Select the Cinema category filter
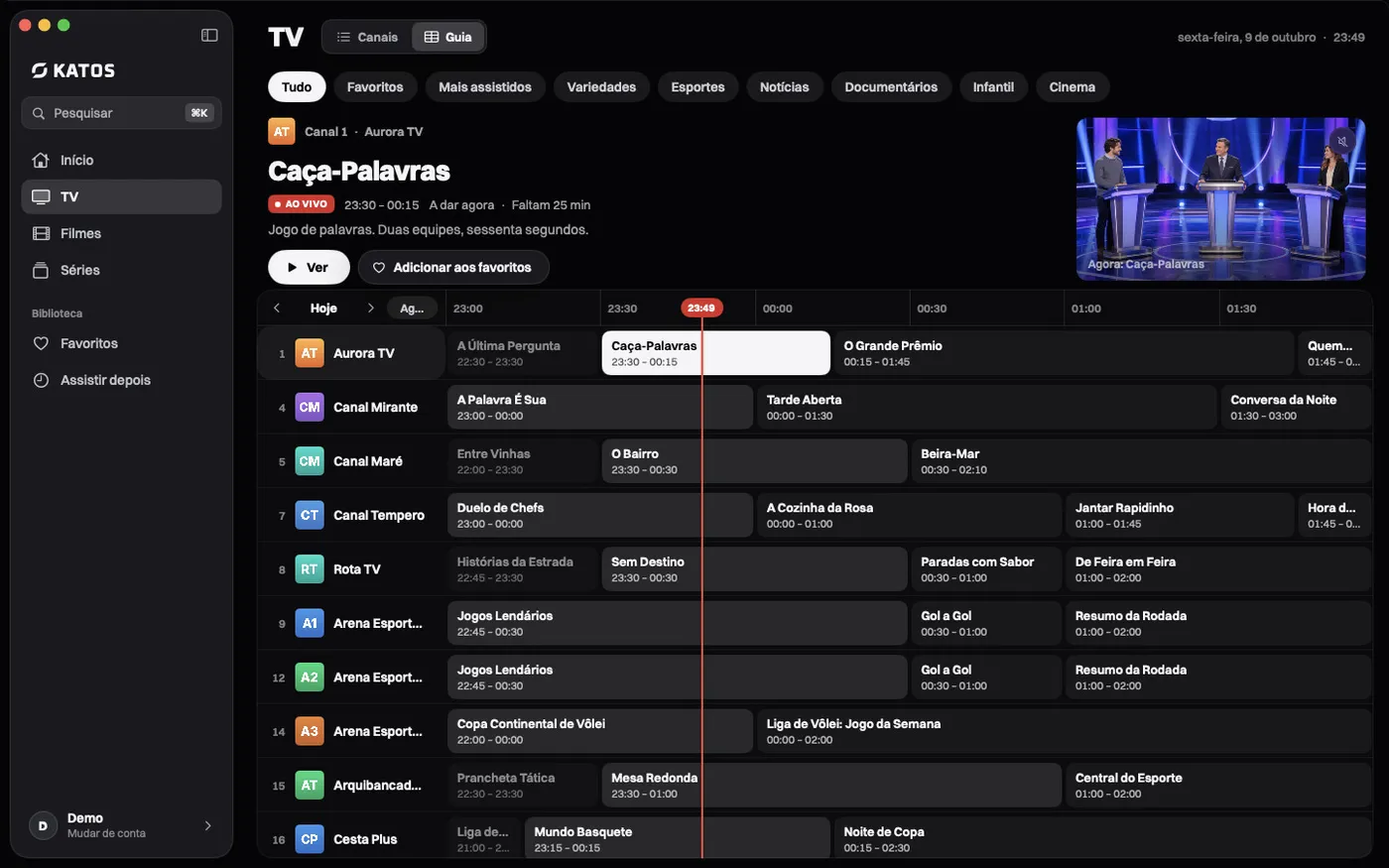 pyautogui.click(x=1073, y=87)
